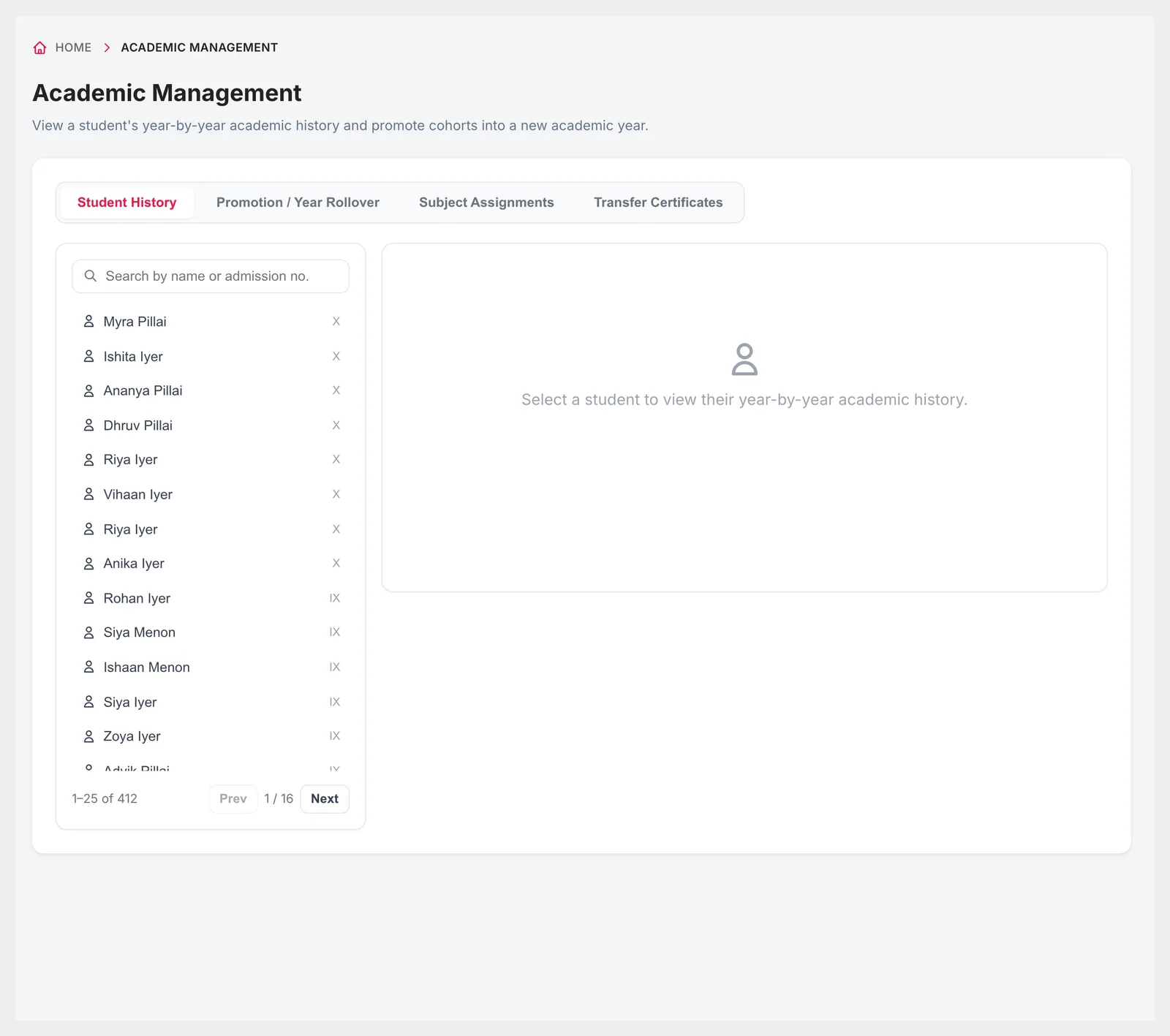Click the home icon in breadcrumb
Image resolution: width=1170 pixels, height=1036 pixels.
40,48
